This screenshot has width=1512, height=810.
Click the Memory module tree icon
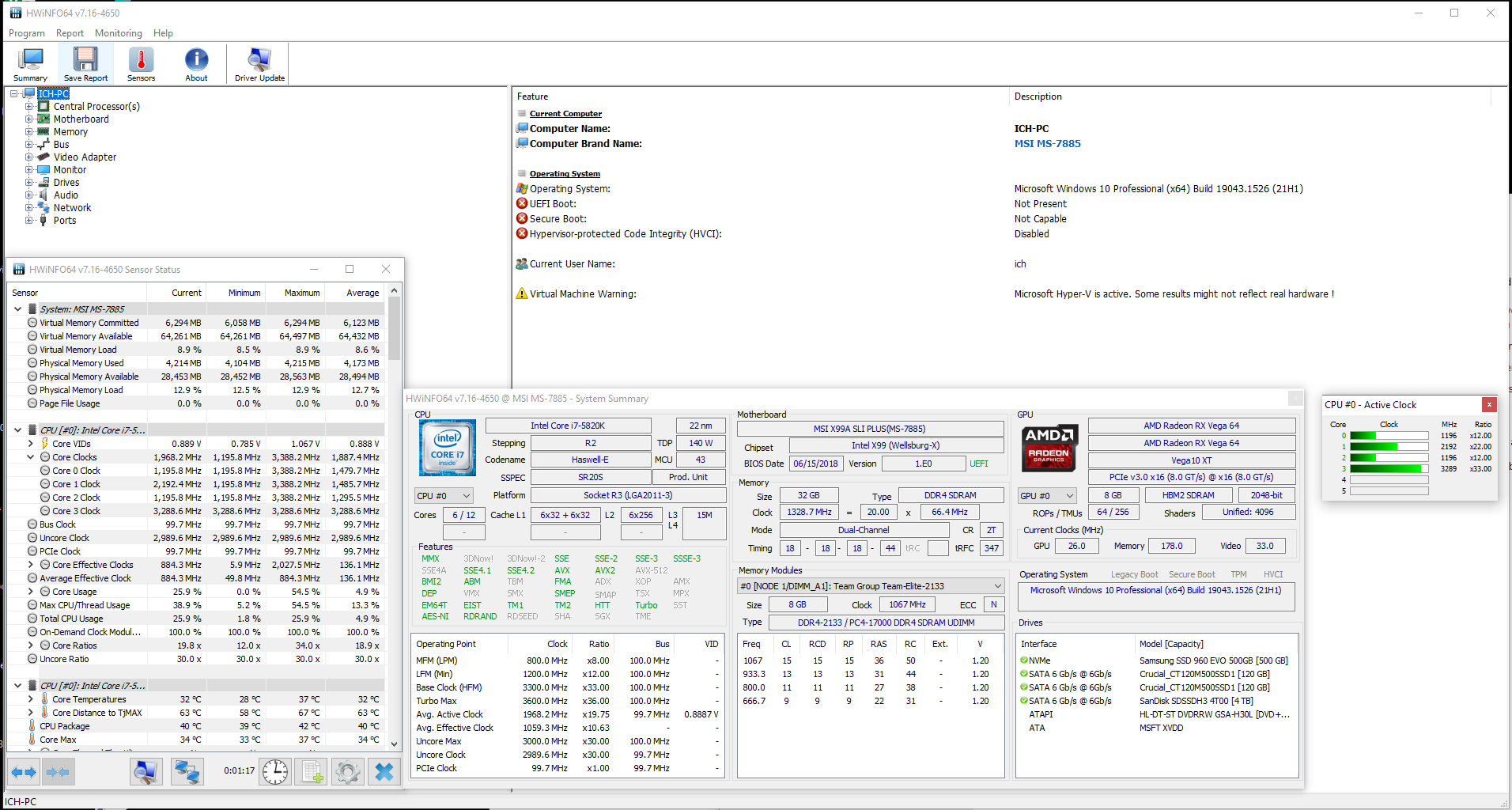[43, 131]
